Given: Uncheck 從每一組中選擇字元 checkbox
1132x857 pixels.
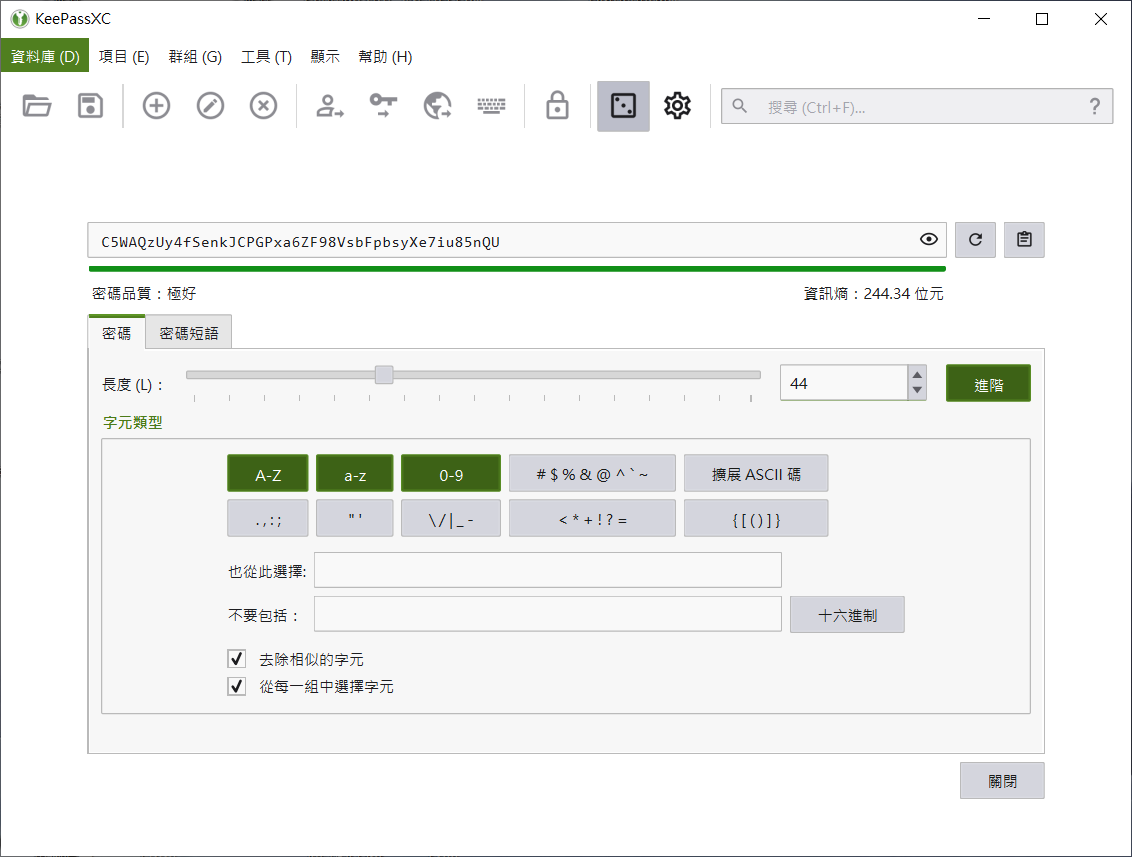Looking at the screenshot, I should [x=237, y=686].
